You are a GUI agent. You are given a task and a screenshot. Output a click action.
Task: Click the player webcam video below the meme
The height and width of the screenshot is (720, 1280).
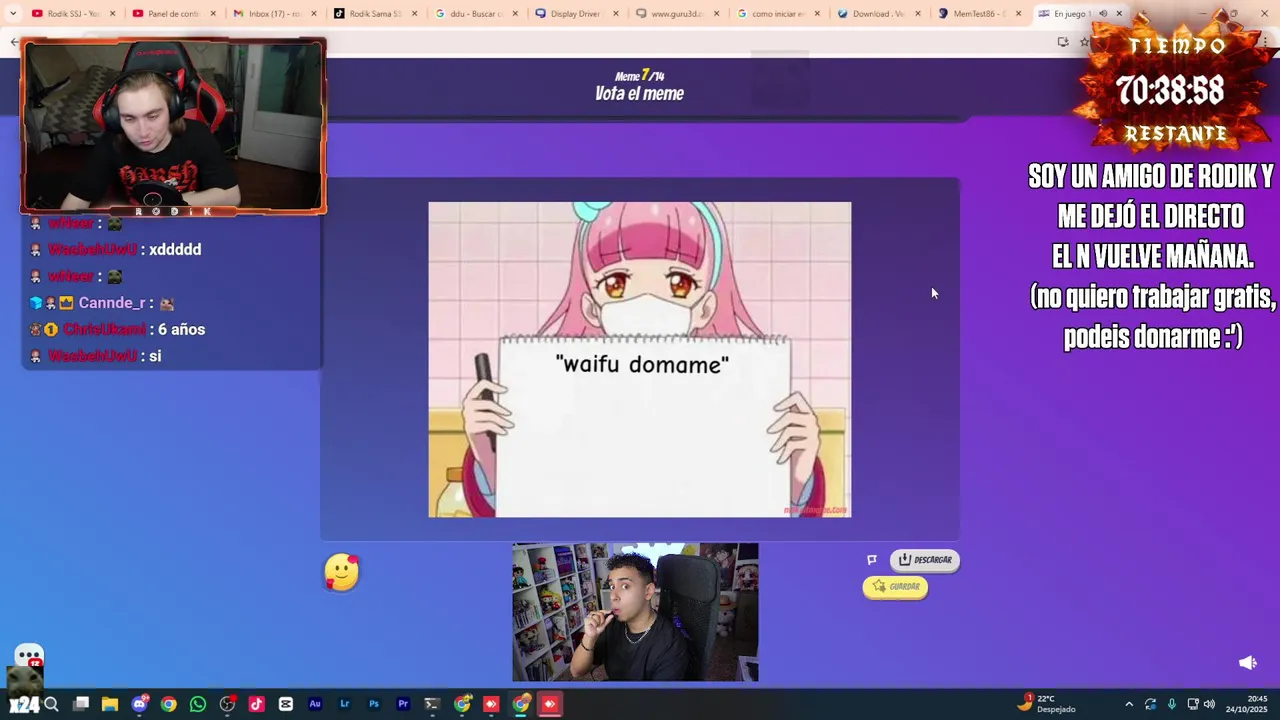click(635, 612)
